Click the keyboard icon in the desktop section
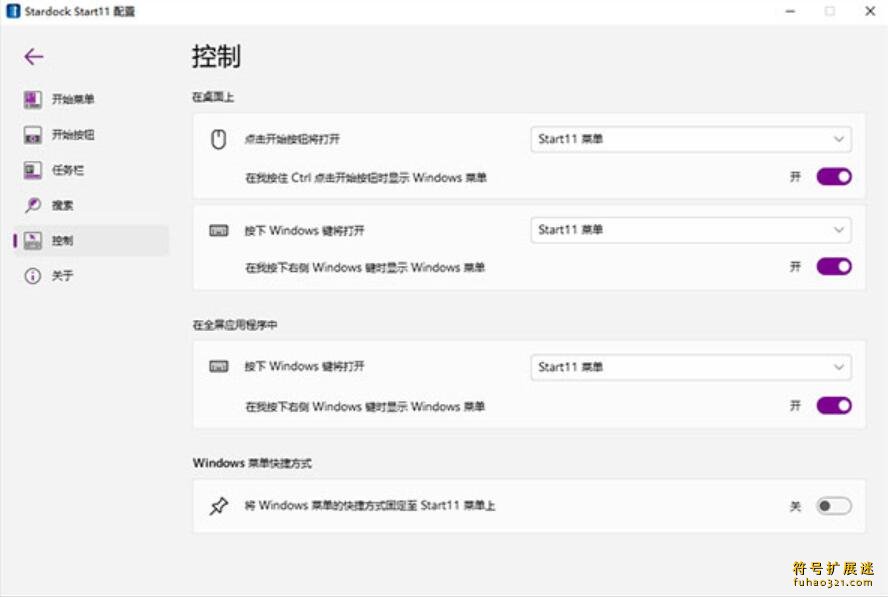 [219, 231]
